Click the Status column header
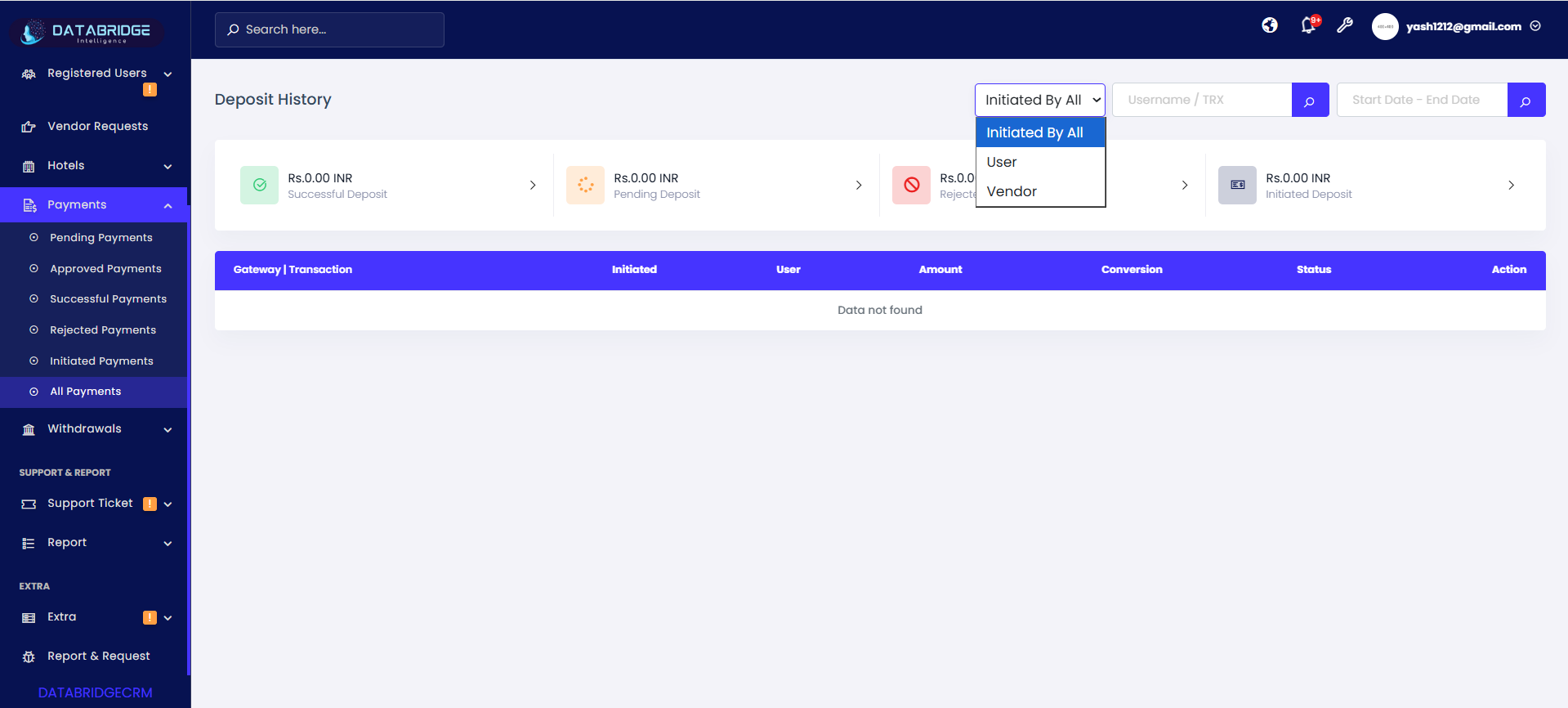Viewport: 1568px width, 708px height. (x=1314, y=270)
